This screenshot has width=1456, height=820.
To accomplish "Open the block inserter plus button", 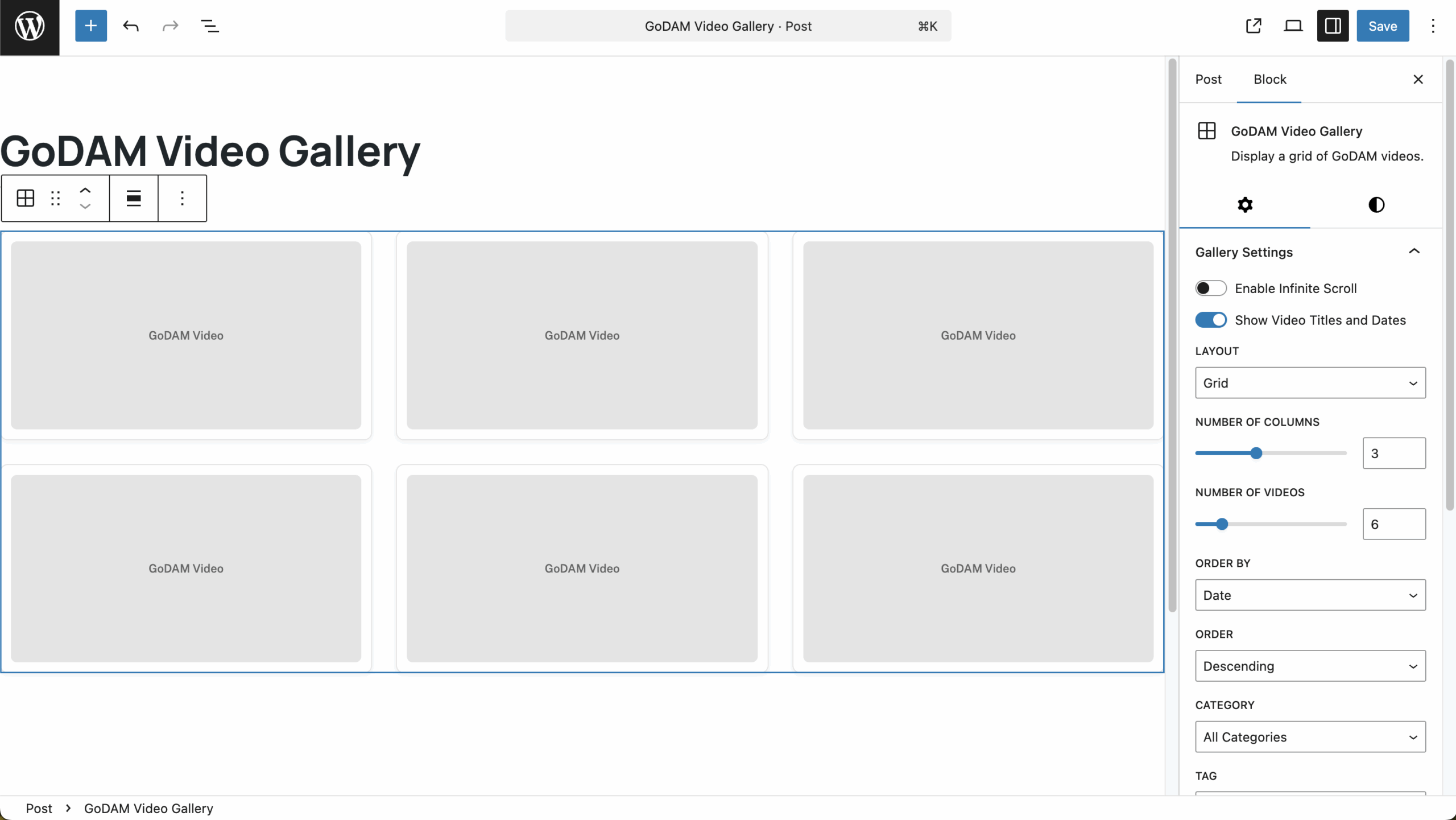I will [90, 26].
